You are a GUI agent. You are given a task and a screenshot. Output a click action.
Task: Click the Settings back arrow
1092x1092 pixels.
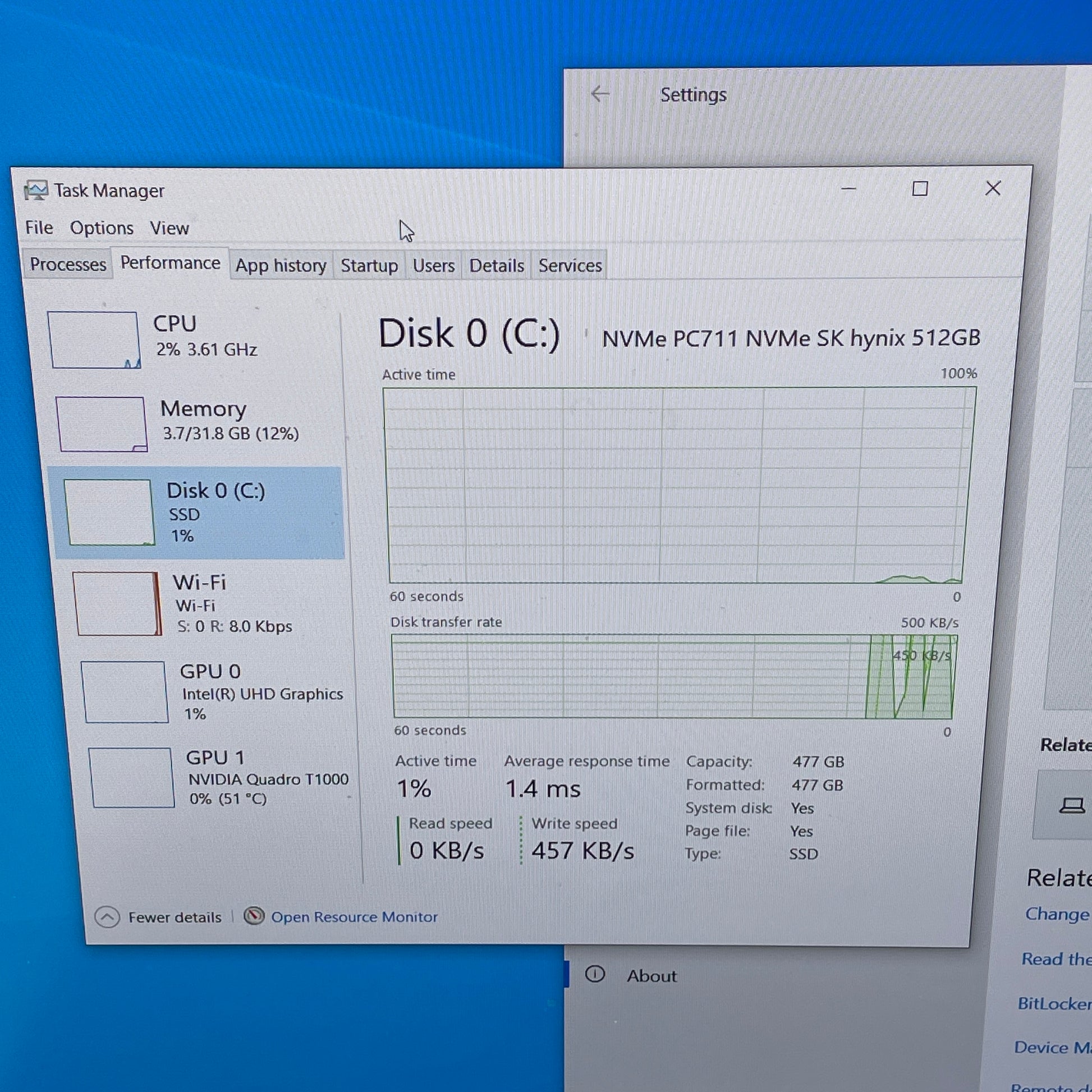point(600,94)
